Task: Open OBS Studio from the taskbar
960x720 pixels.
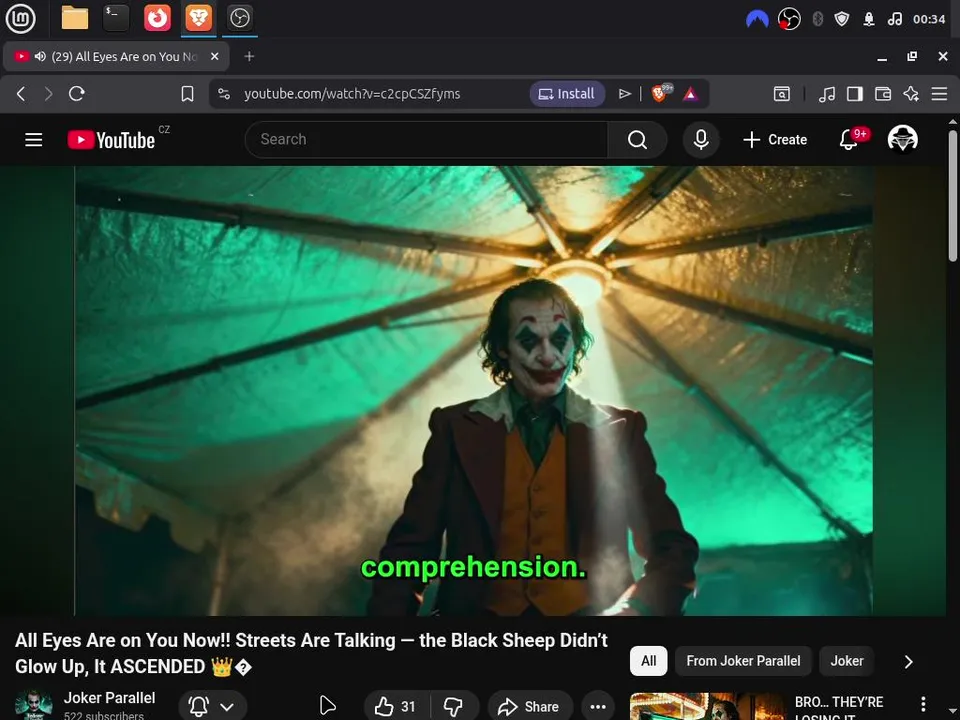Action: point(239,18)
